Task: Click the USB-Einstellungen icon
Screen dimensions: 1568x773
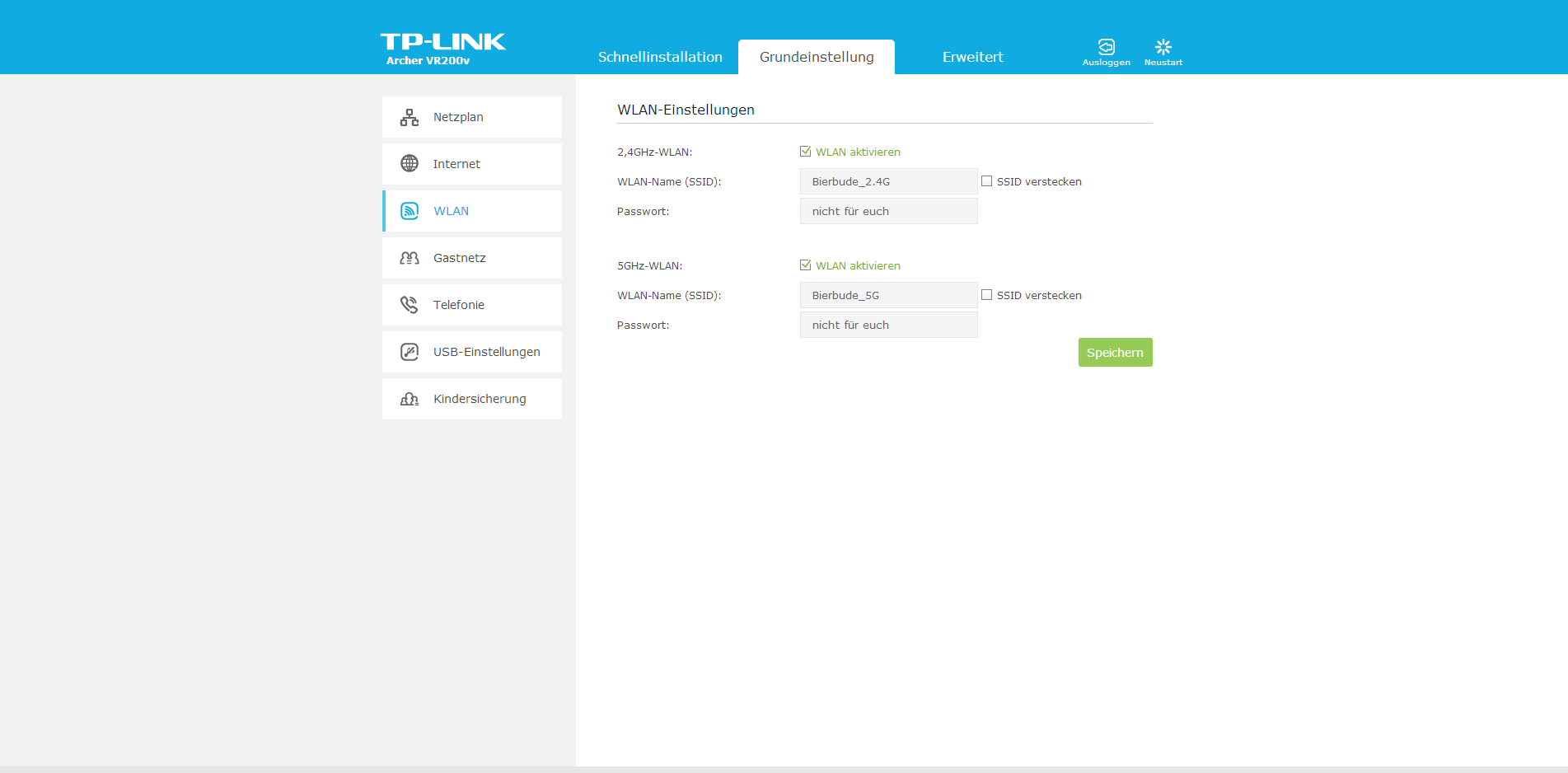Action: [x=410, y=352]
